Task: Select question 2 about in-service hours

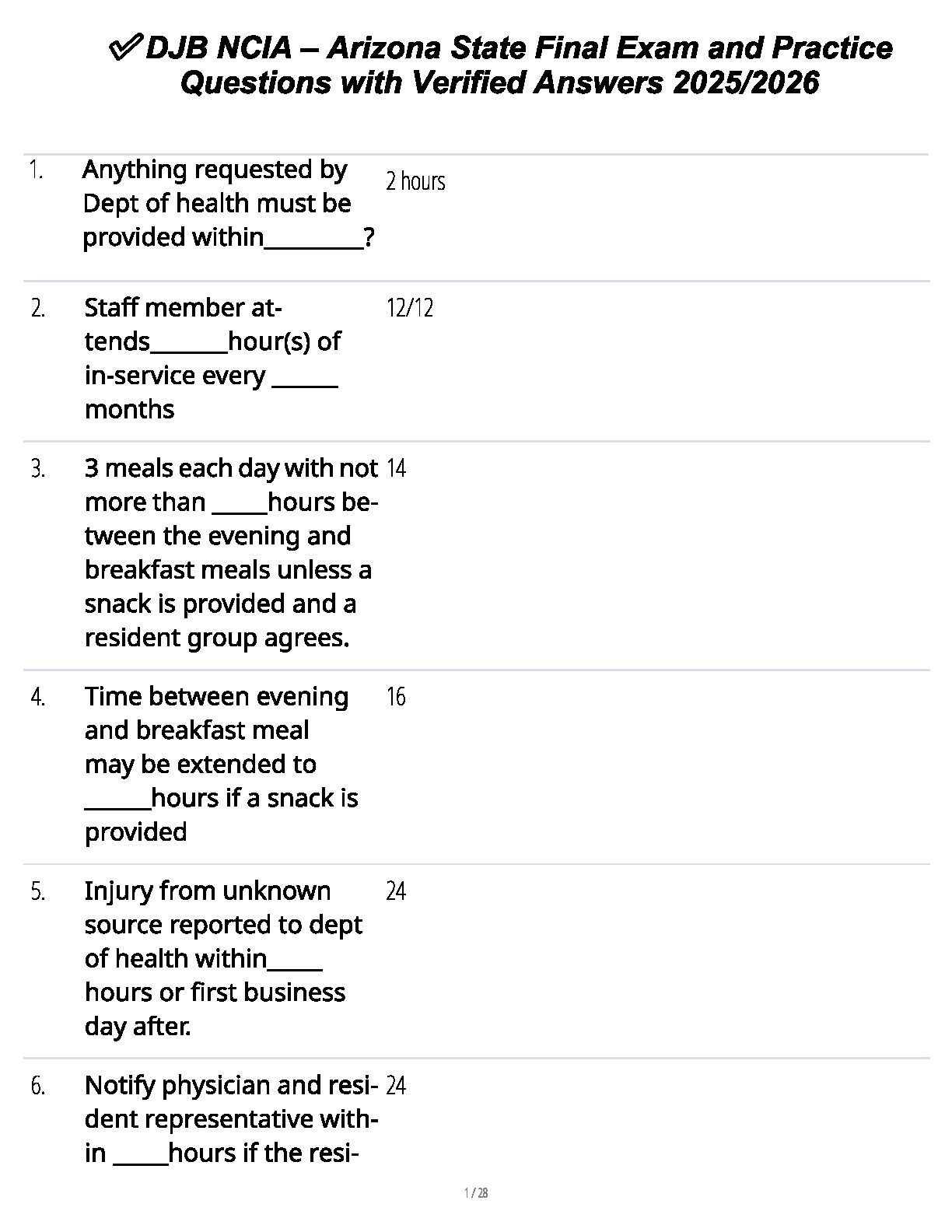Action: click(212, 359)
